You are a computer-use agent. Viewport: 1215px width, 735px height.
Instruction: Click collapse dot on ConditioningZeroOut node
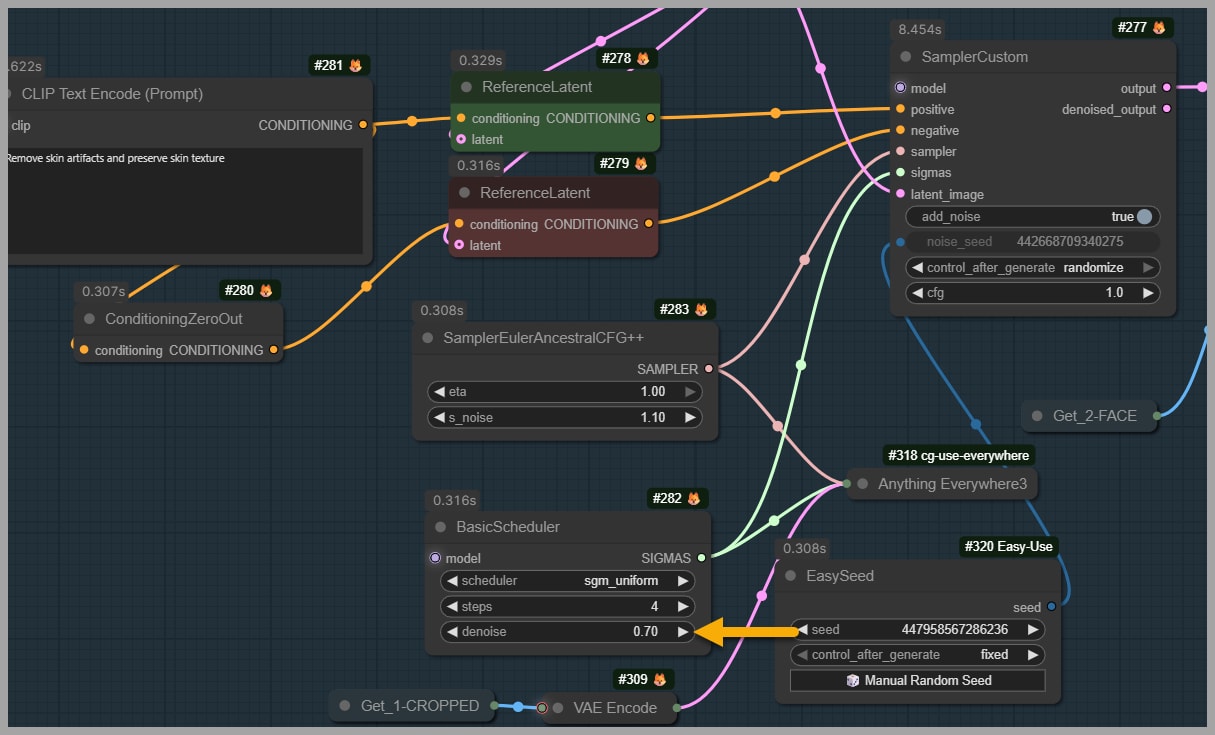point(90,319)
